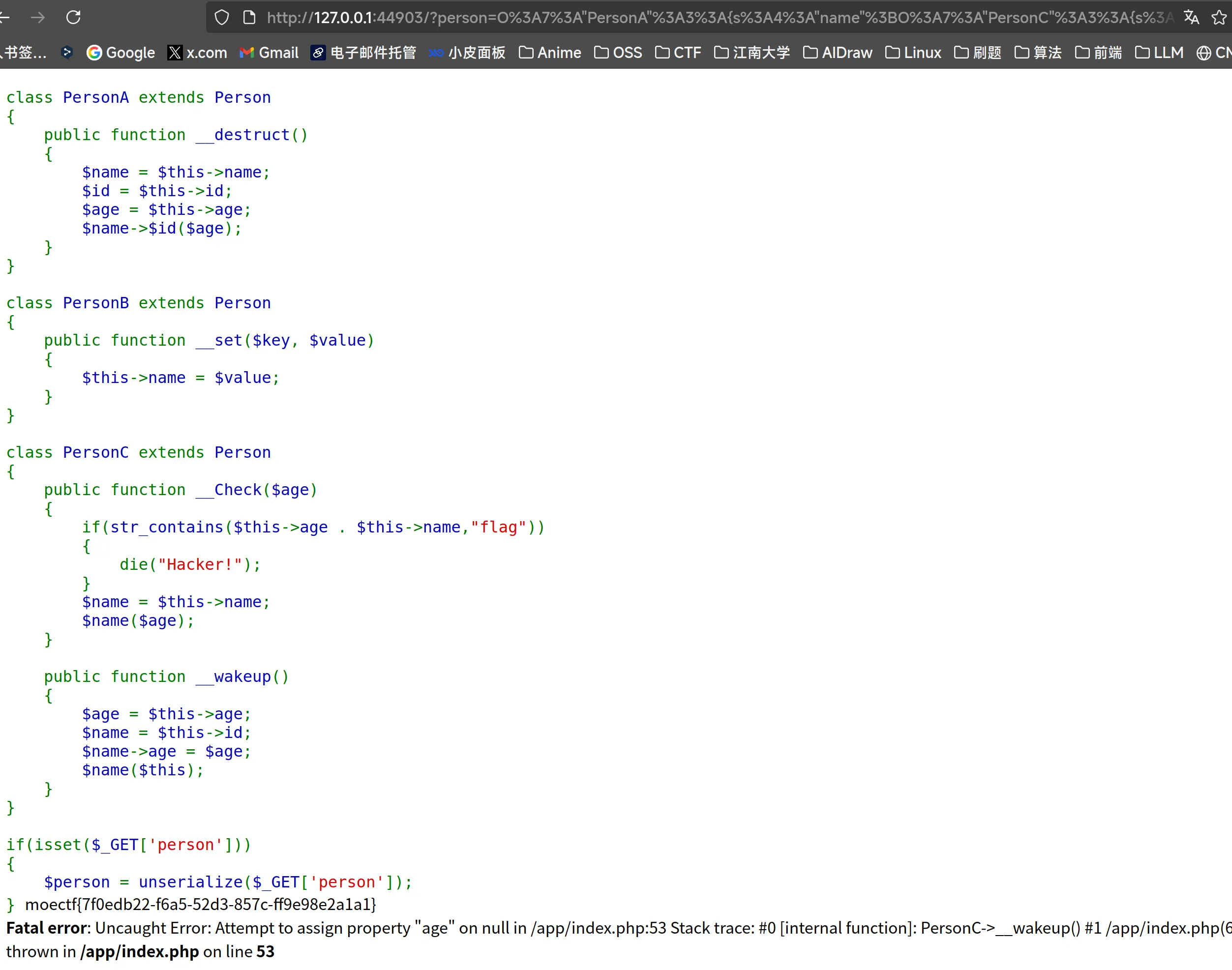Click the moectf flag text
Viewport: 1232px width, 970px height.
pyautogui.click(x=201, y=904)
